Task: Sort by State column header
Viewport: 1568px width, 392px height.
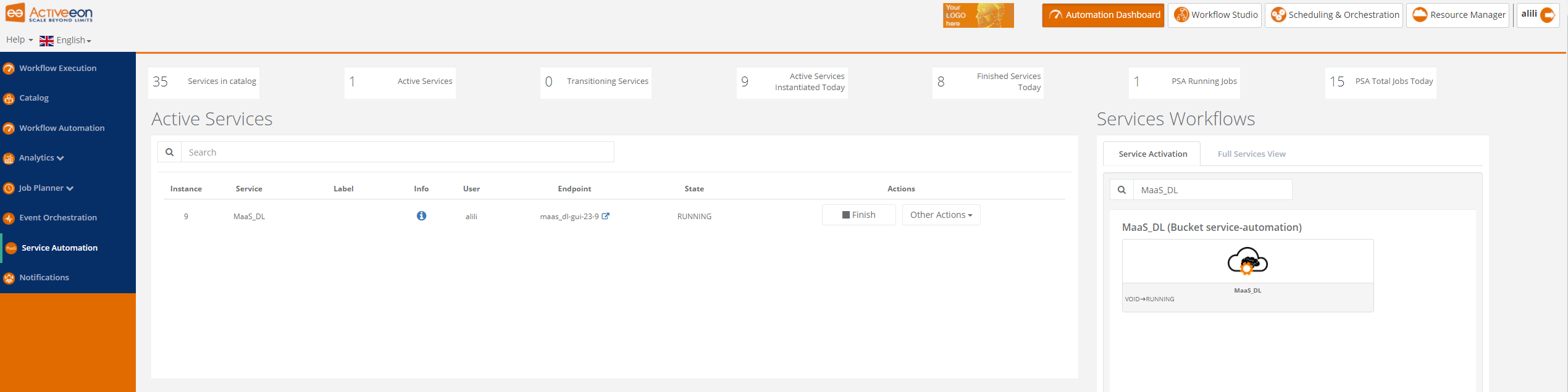Action: [694, 189]
